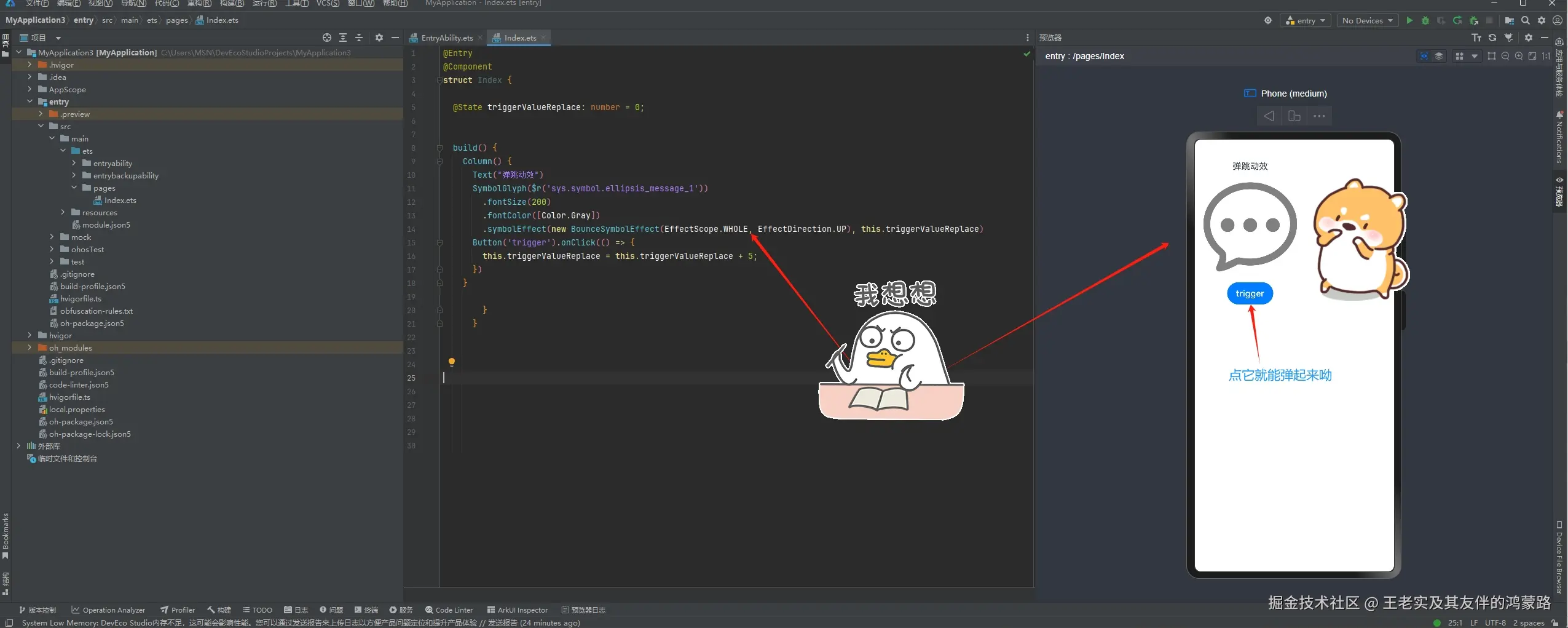
Task: Open project panel options gear
Action: [379, 38]
